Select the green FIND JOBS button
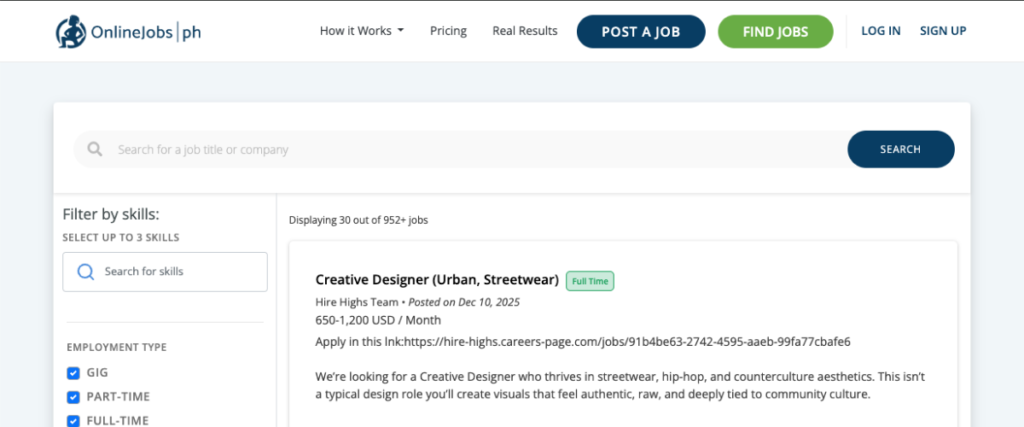 (775, 31)
